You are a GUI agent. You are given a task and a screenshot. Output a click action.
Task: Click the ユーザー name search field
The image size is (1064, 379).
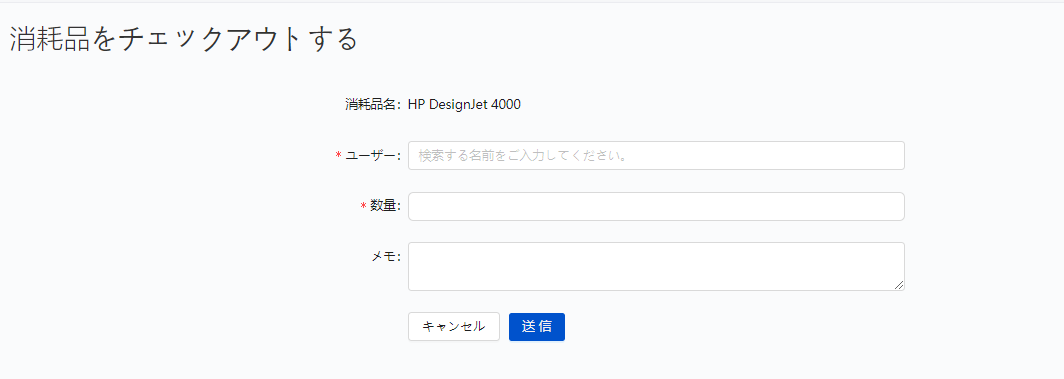click(x=656, y=155)
